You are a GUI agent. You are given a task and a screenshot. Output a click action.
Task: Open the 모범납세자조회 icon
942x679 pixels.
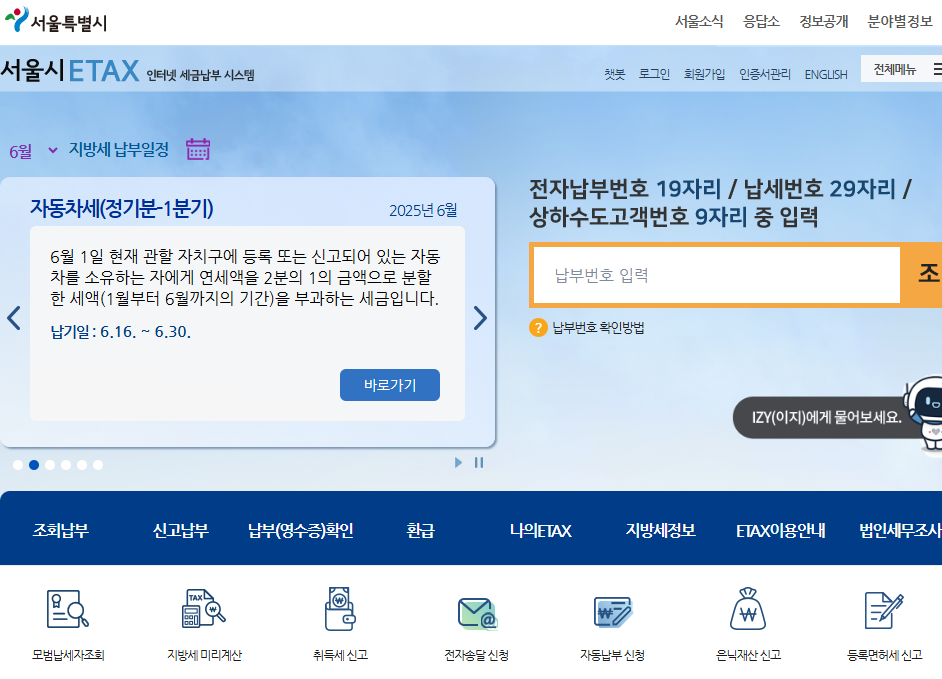point(68,609)
